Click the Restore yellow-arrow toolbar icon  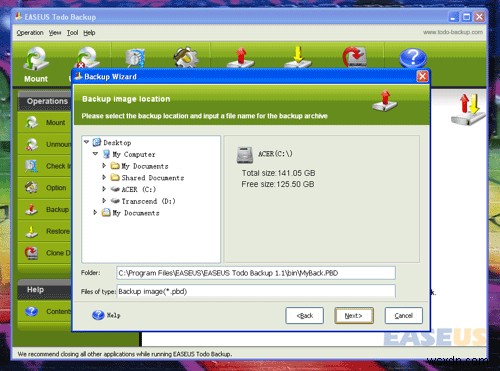pos(298,57)
